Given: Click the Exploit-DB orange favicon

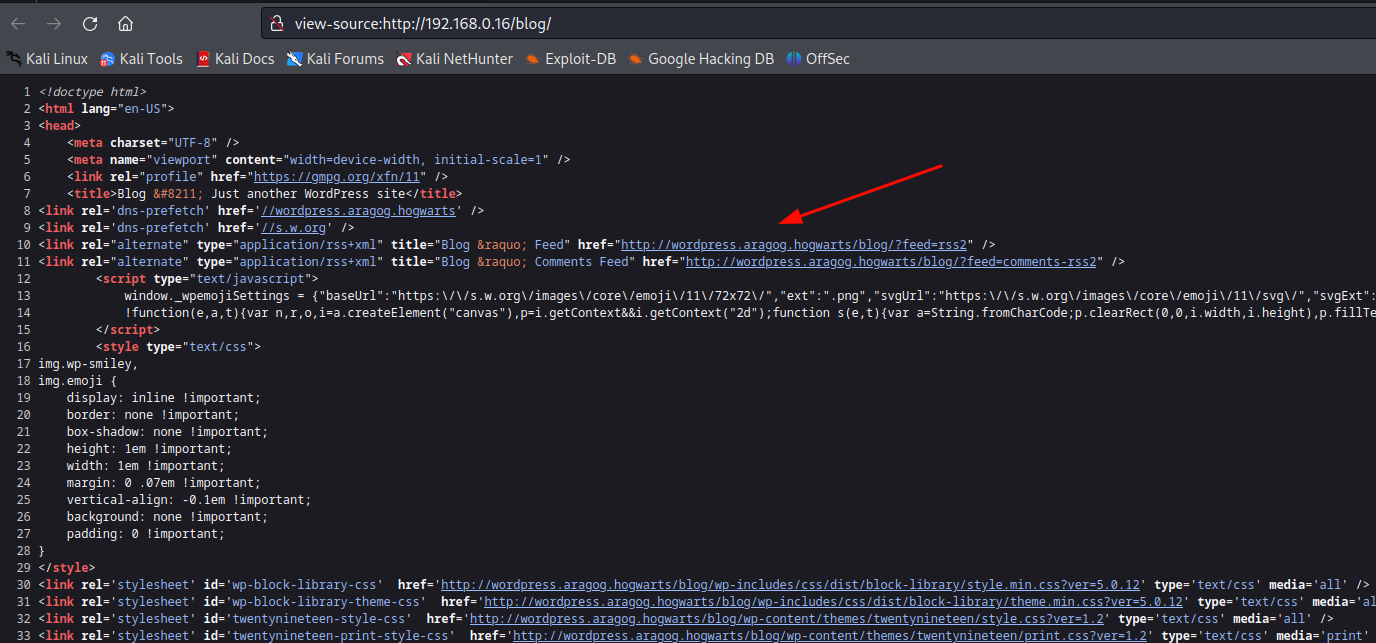Looking at the screenshot, I should tap(533, 59).
